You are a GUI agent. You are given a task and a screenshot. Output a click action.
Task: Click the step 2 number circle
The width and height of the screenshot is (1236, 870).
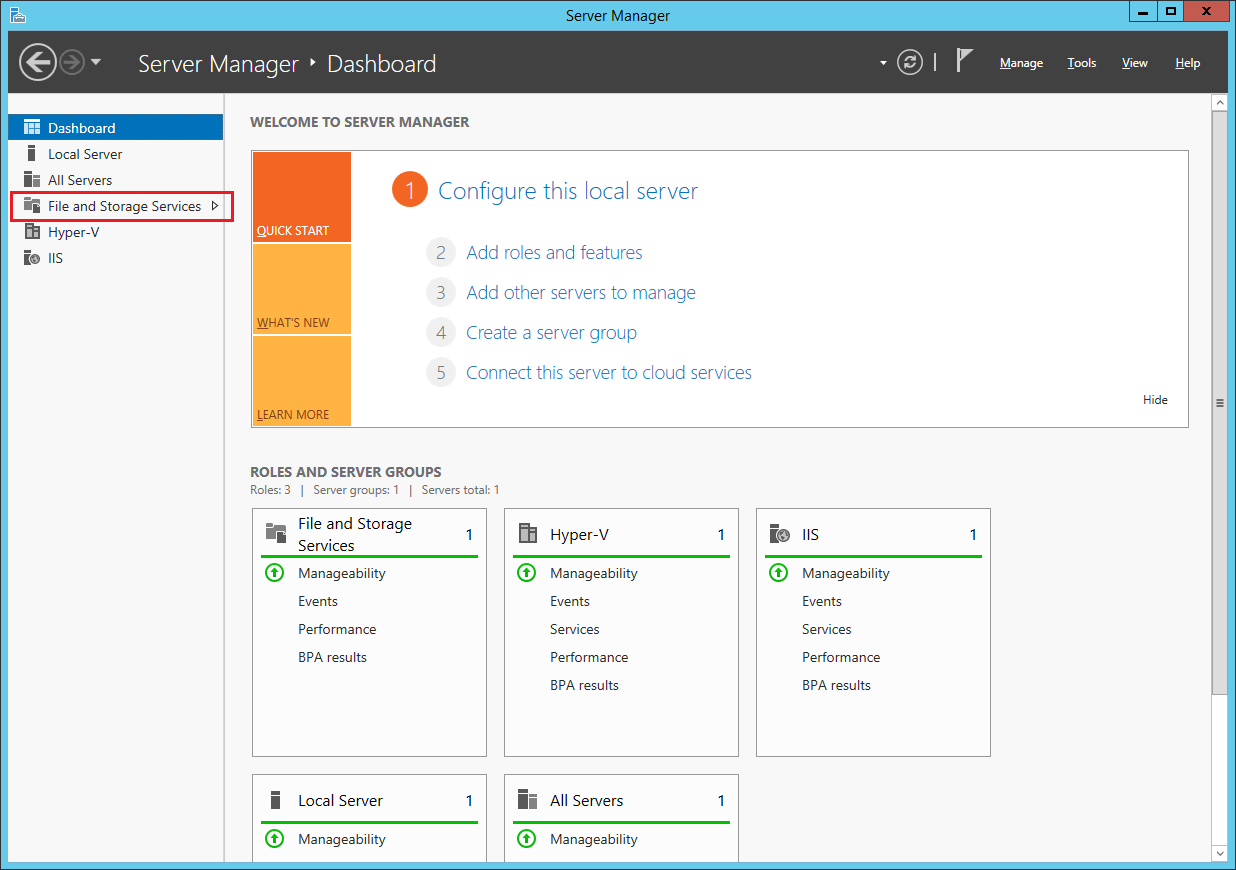pos(440,253)
